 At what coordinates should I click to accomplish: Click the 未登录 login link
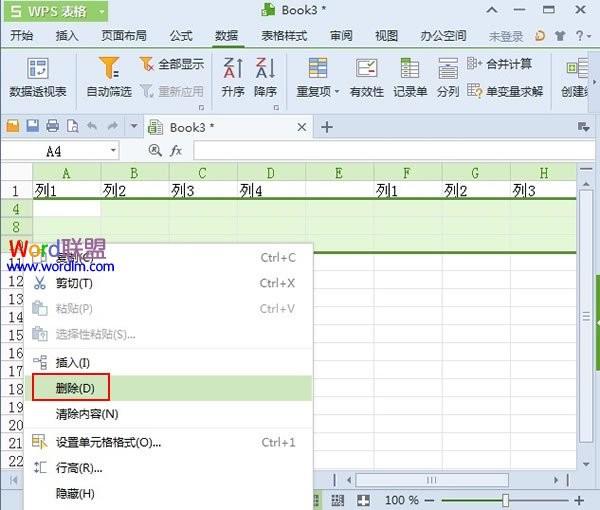point(505,36)
